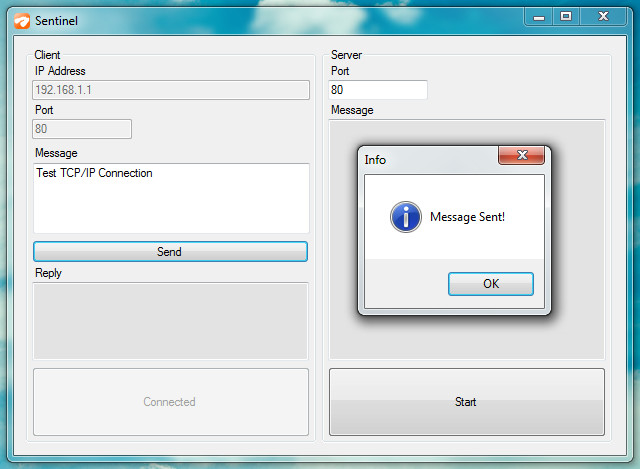Focus the client IP Address field
Image resolution: width=640 pixels, height=469 pixels.
[171, 90]
